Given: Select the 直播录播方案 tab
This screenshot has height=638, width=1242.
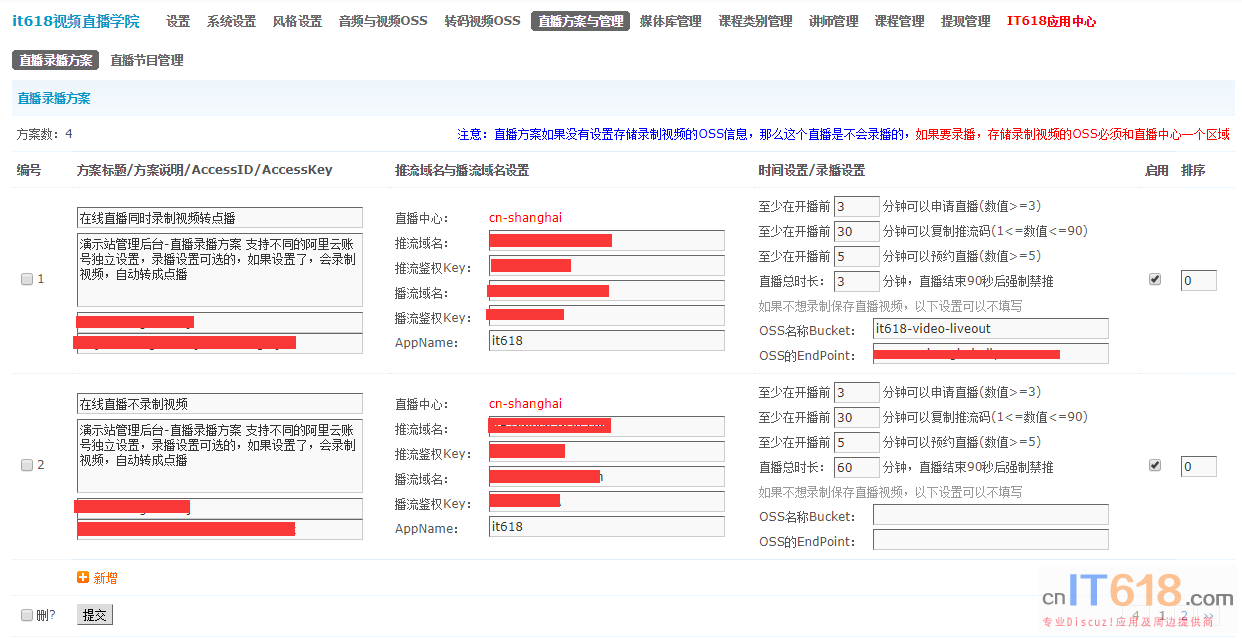Looking at the screenshot, I should point(55,60).
